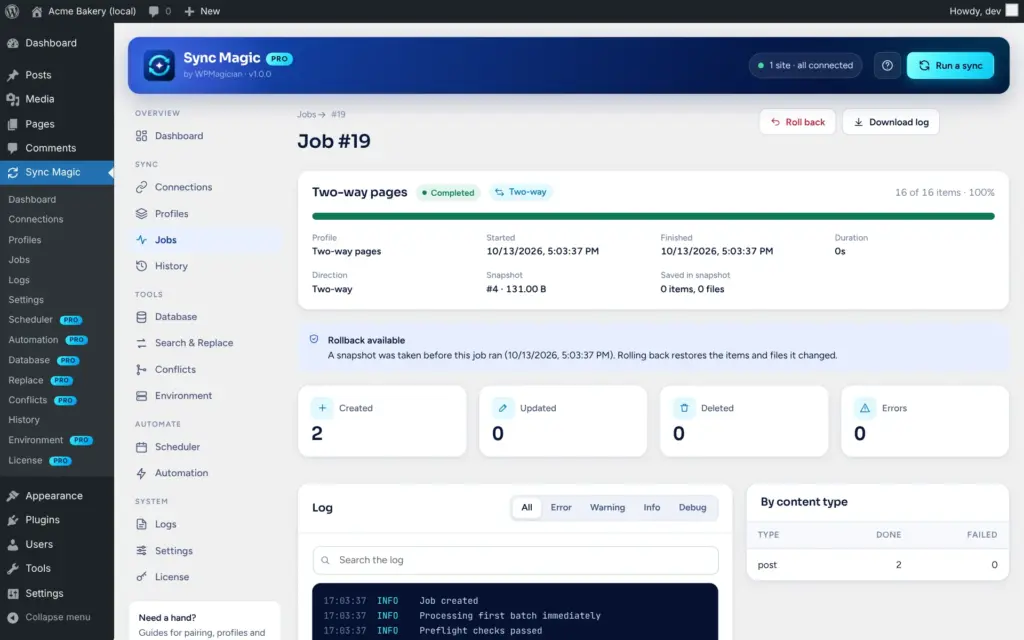Open Connections in Sync section
The width and height of the screenshot is (1024, 640).
pyautogui.click(x=204, y=187)
